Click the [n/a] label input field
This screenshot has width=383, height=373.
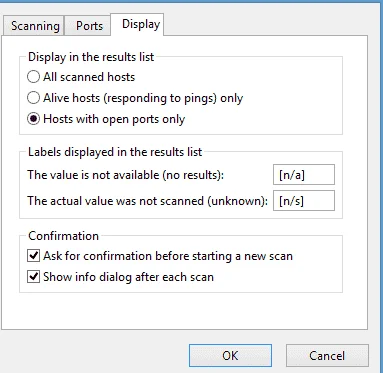tap(304, 175)
